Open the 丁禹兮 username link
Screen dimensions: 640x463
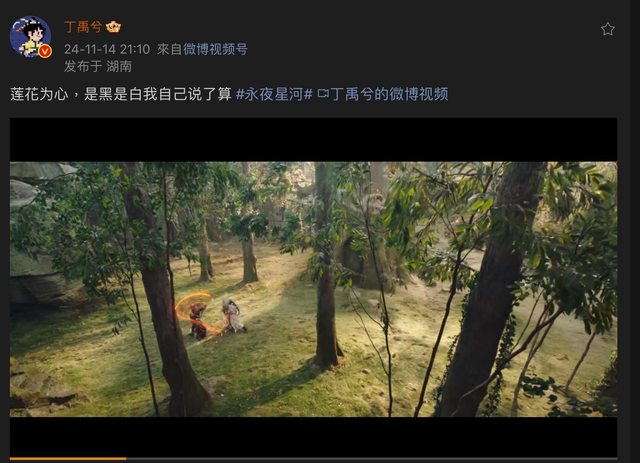tap(83, 27)
